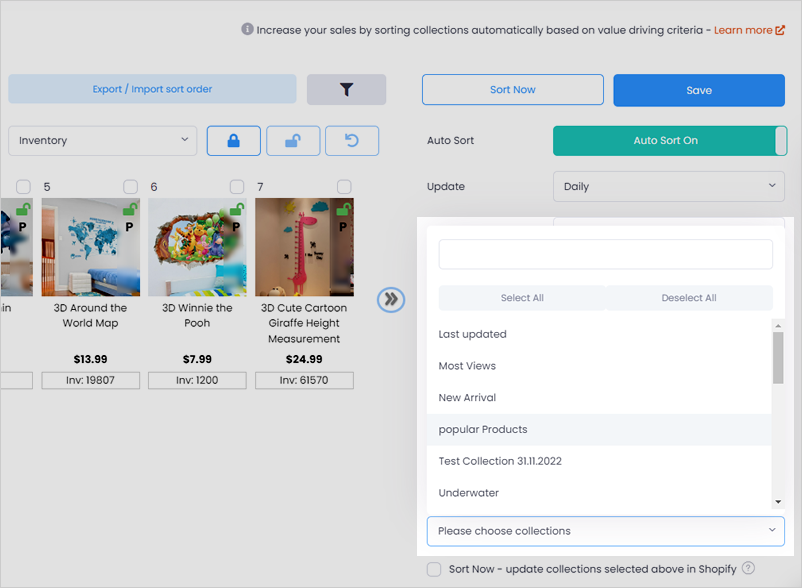Open the Daily update frequency dropdown
This screenshot has height=588, width=802.
pyautogui.click(x=669, y=187)
